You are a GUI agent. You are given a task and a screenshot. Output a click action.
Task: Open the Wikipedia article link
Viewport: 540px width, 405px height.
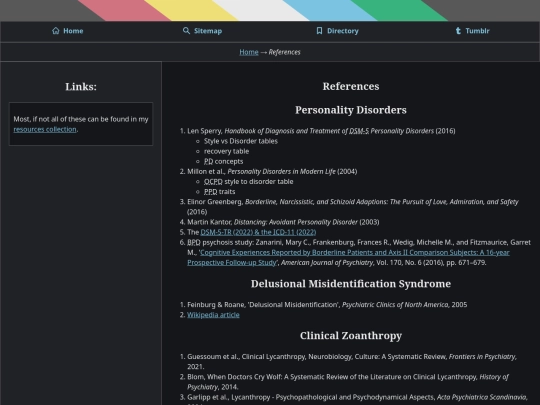(x=213, y=315)
